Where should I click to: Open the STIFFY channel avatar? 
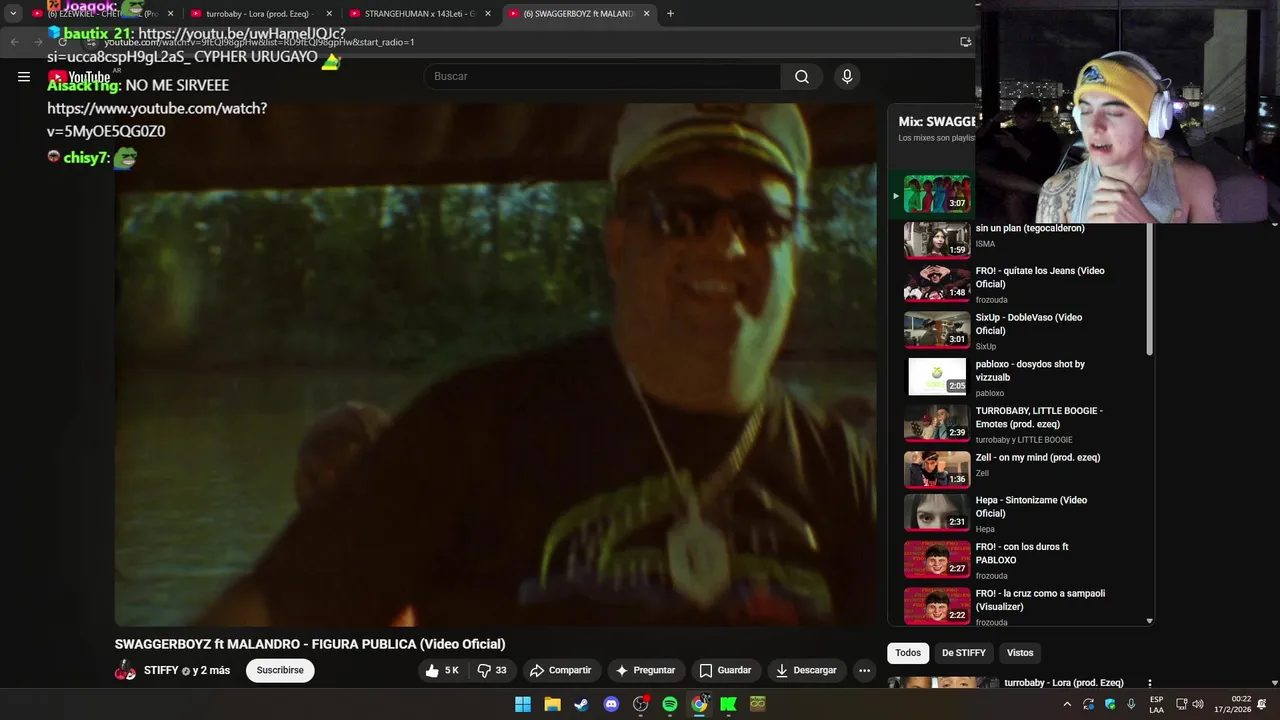pyautogui.click(x=125, y=671)
